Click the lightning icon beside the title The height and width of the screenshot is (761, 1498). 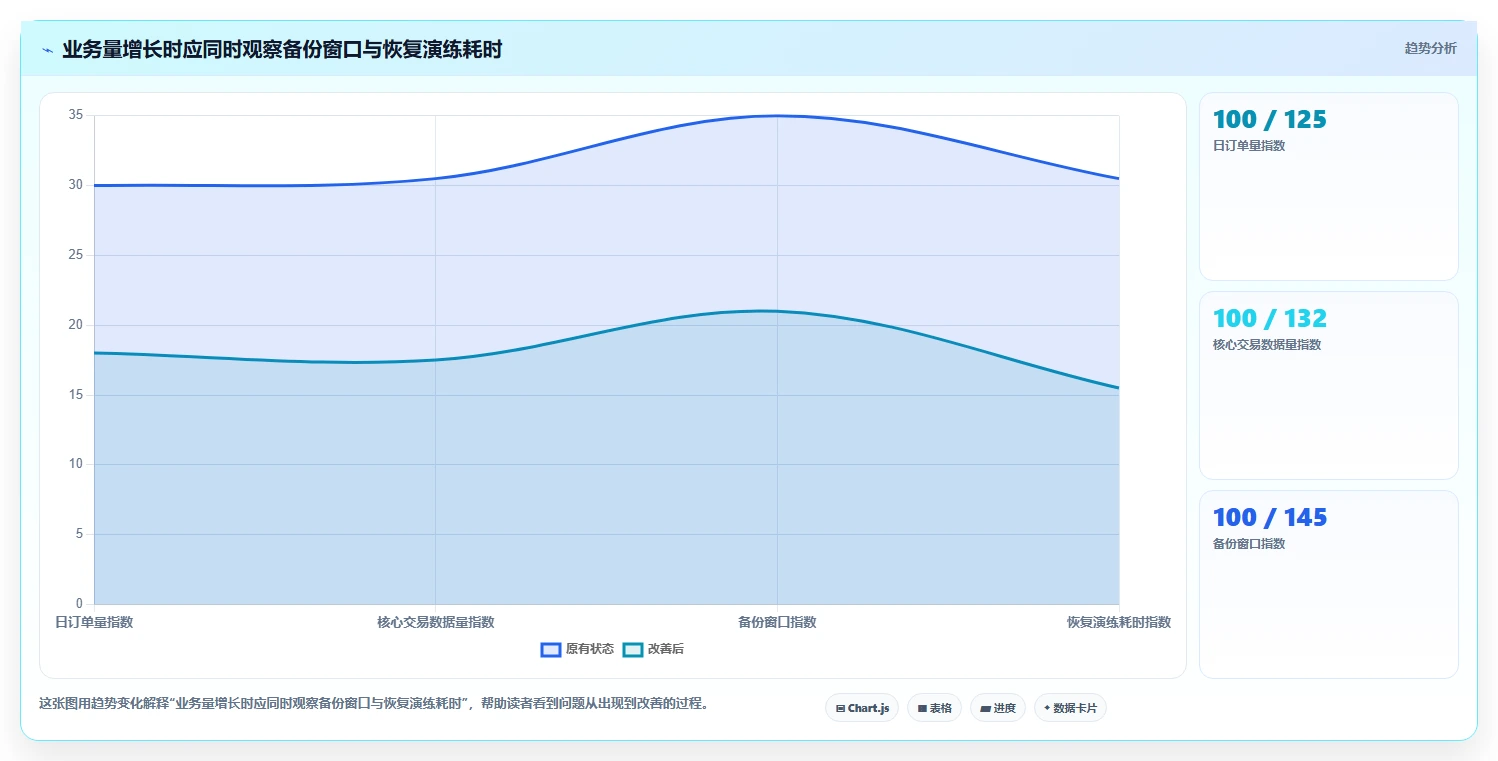point(47,50)
